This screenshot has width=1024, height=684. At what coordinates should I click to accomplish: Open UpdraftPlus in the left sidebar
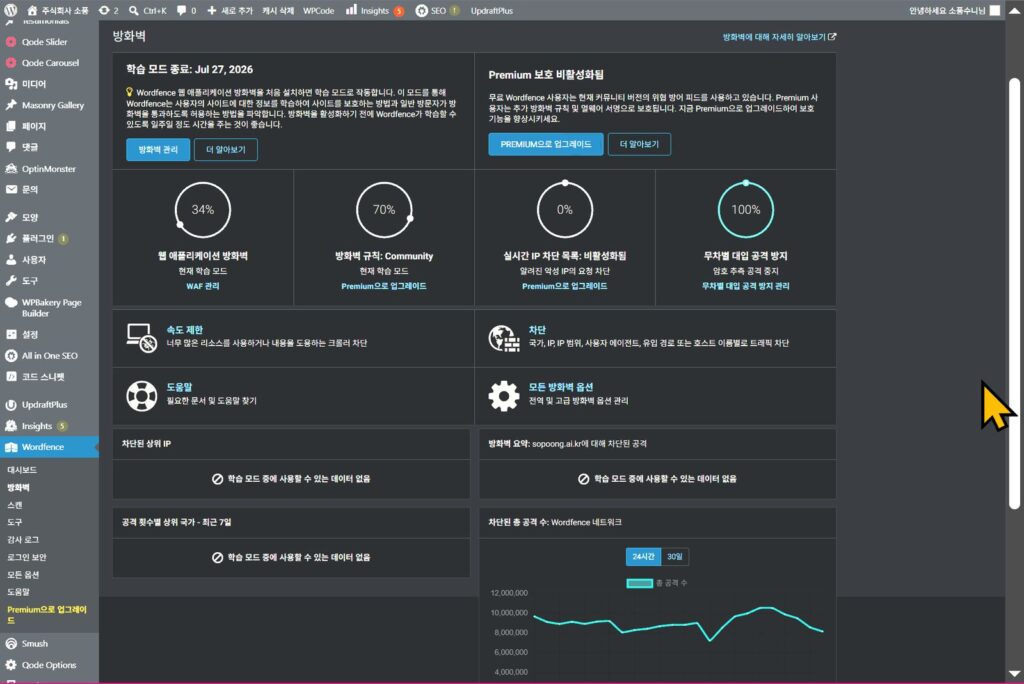click(x=44, y=404)
